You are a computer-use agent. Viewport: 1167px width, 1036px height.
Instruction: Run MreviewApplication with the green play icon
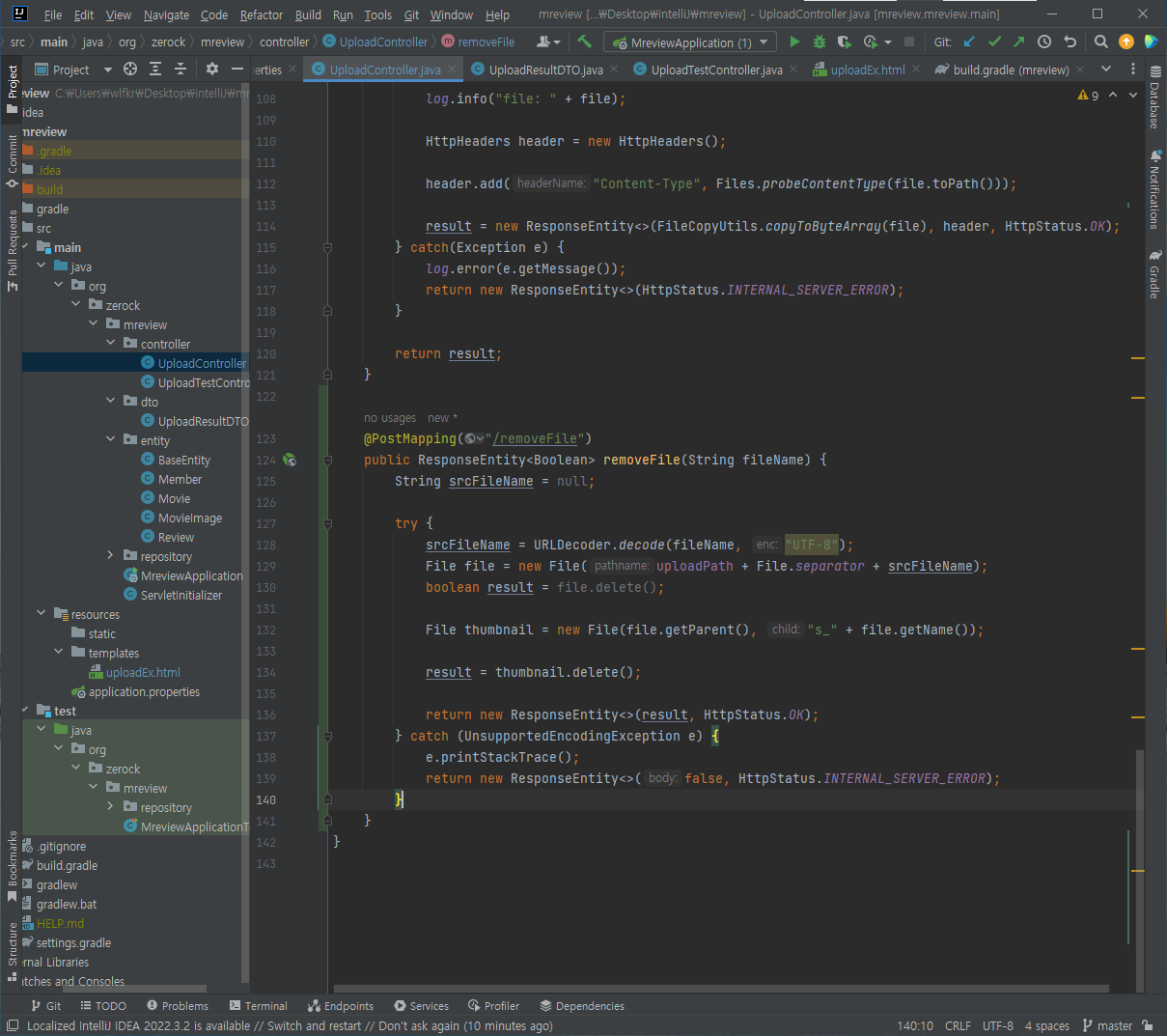(794, 42)
